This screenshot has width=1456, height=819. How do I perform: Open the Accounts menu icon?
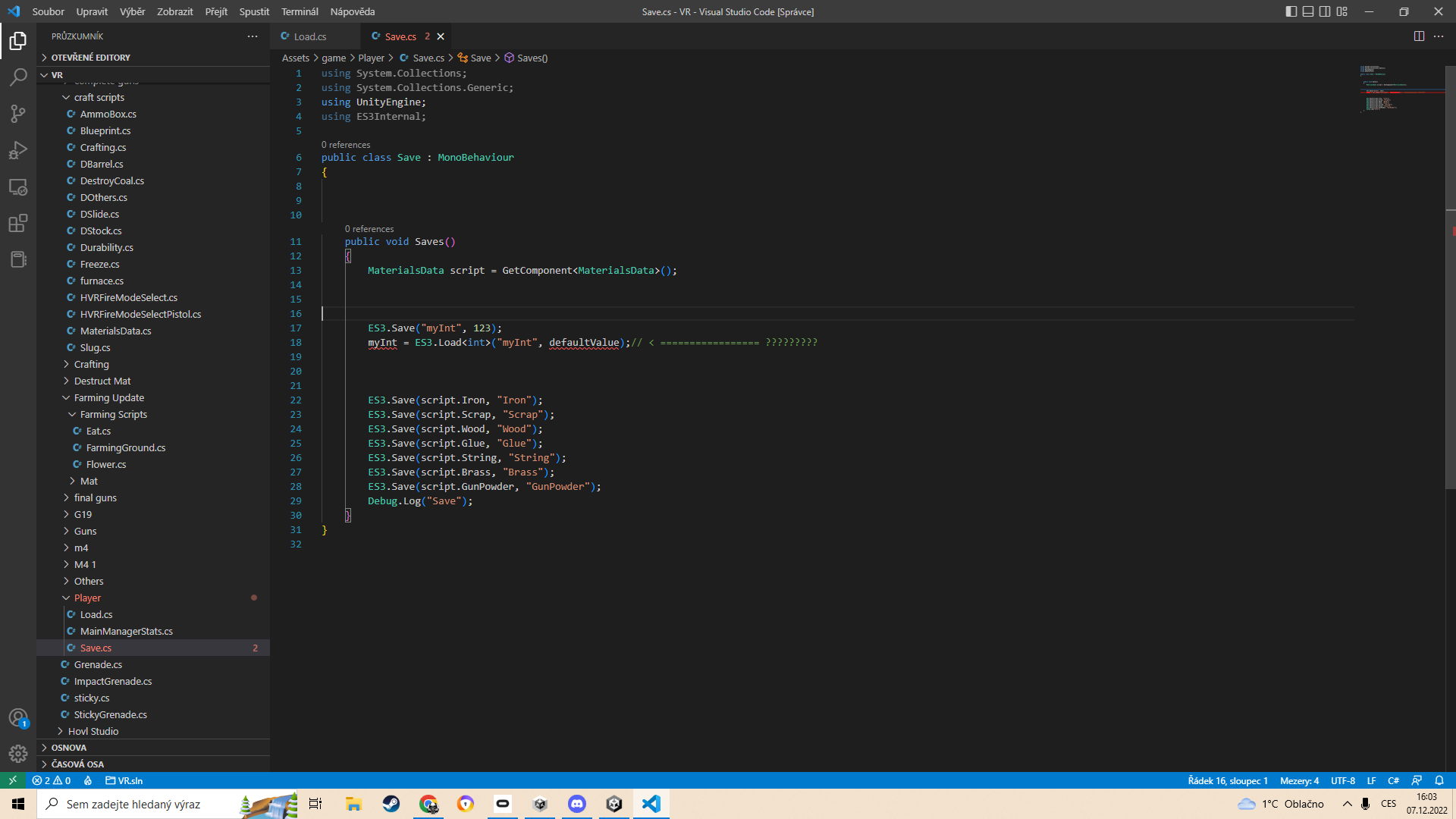(x=18, y=717)
